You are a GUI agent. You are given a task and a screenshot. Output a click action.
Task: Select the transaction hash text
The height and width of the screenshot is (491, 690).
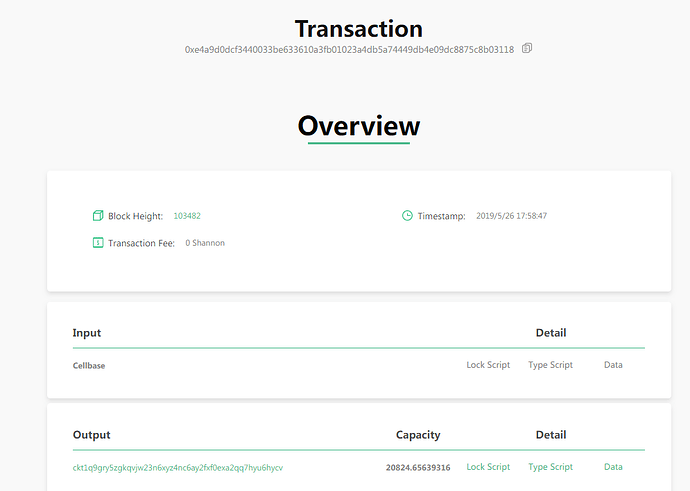pyautogui.click(x=349, y=50)
